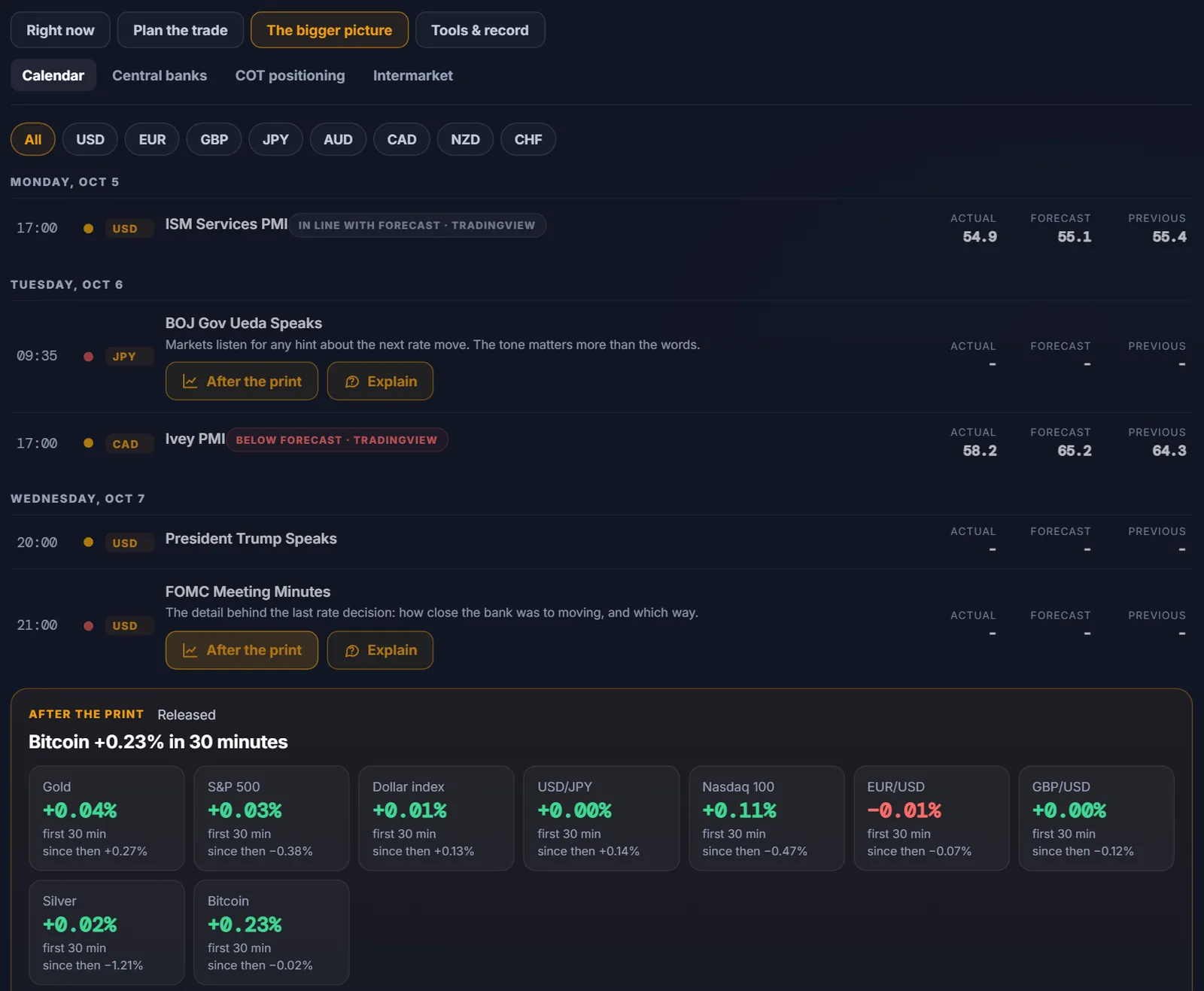
Task: Select the Bitcoin reaction card
Action: [272, 932]
